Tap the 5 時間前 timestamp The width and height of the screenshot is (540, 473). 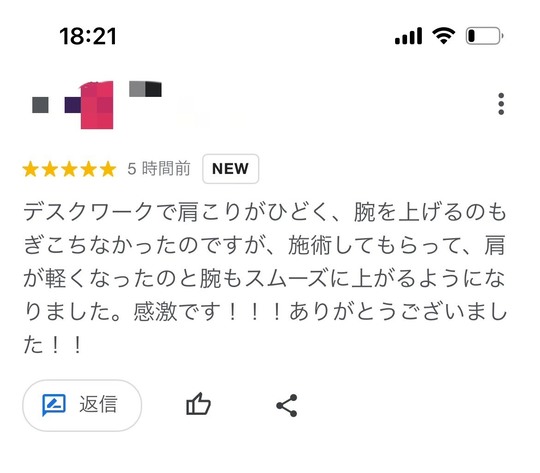pos(159,169)
